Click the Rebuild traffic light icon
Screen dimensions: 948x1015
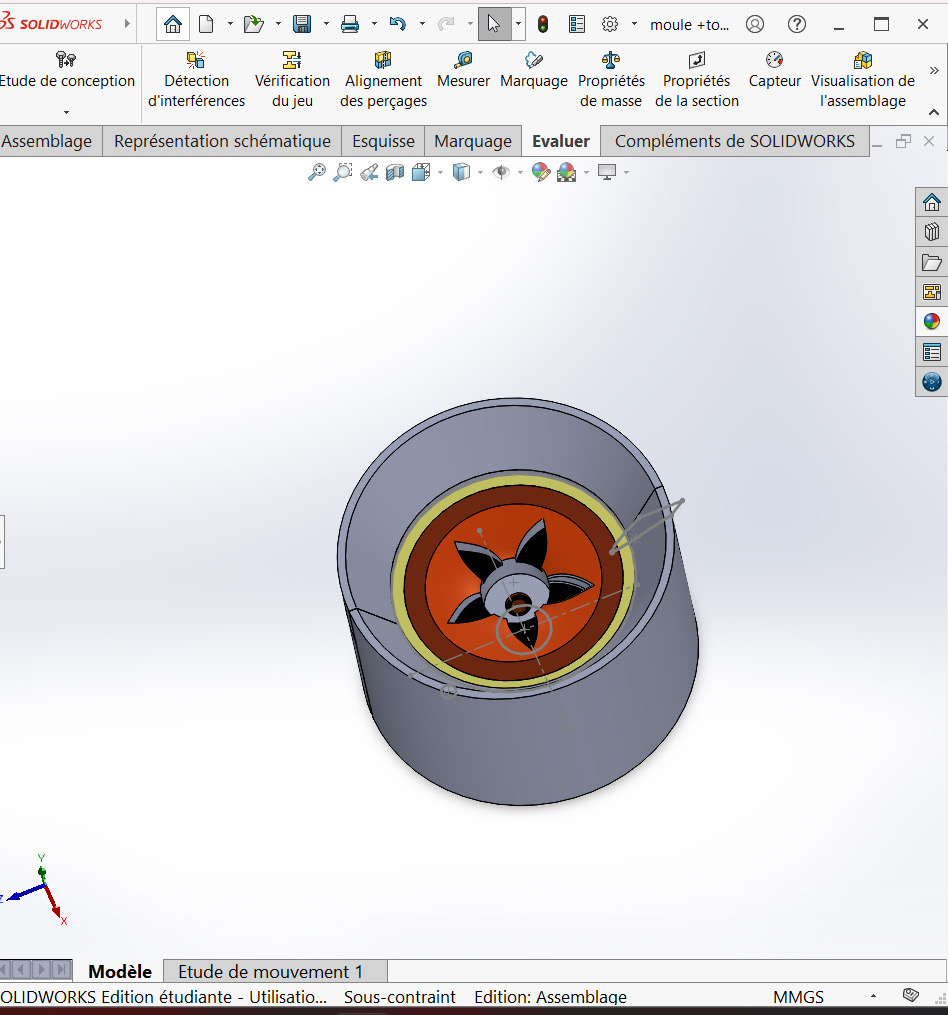(x=543, y=24)
